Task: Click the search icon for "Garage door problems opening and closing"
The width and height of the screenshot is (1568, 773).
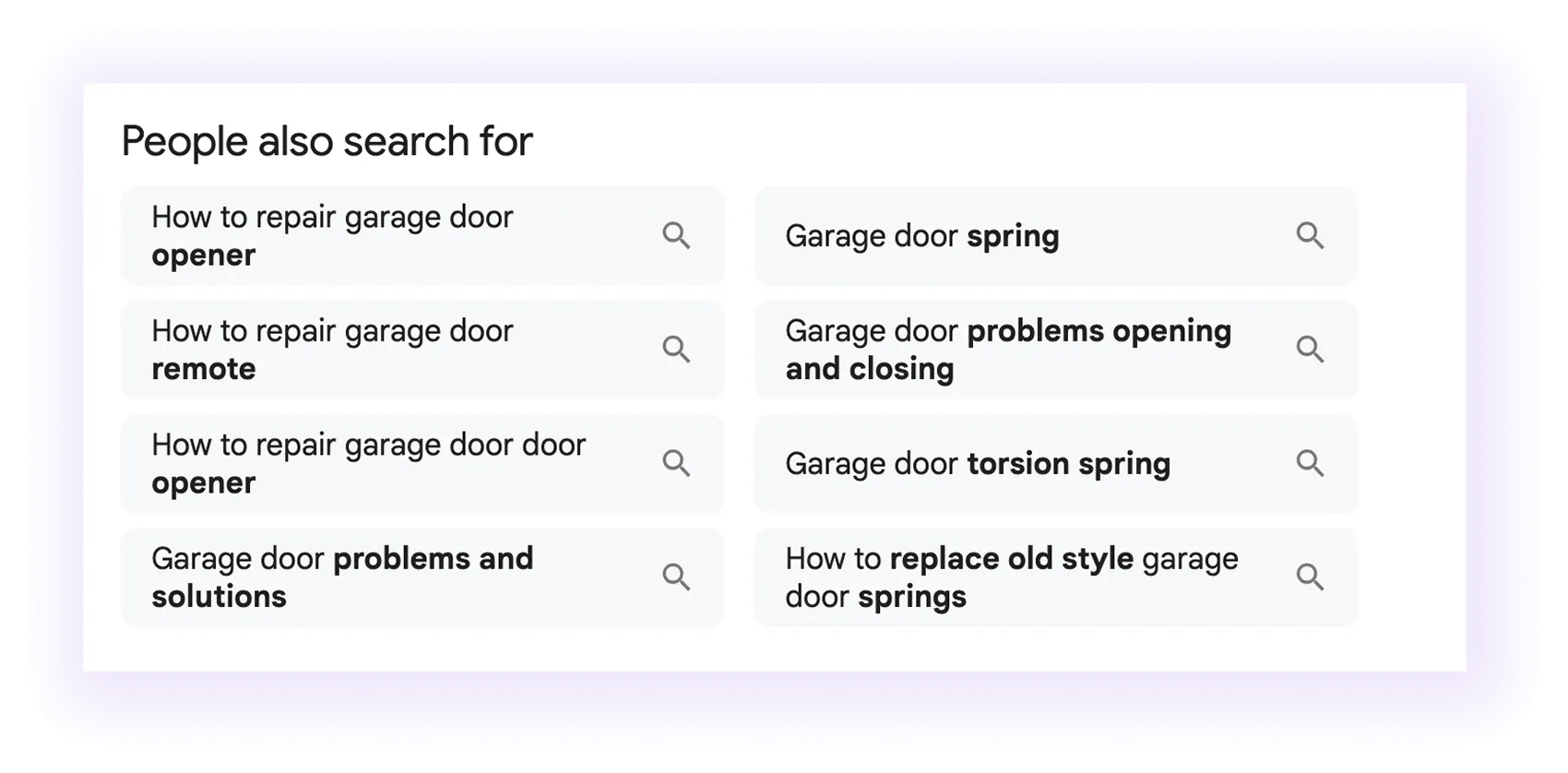Action: 1310,350
